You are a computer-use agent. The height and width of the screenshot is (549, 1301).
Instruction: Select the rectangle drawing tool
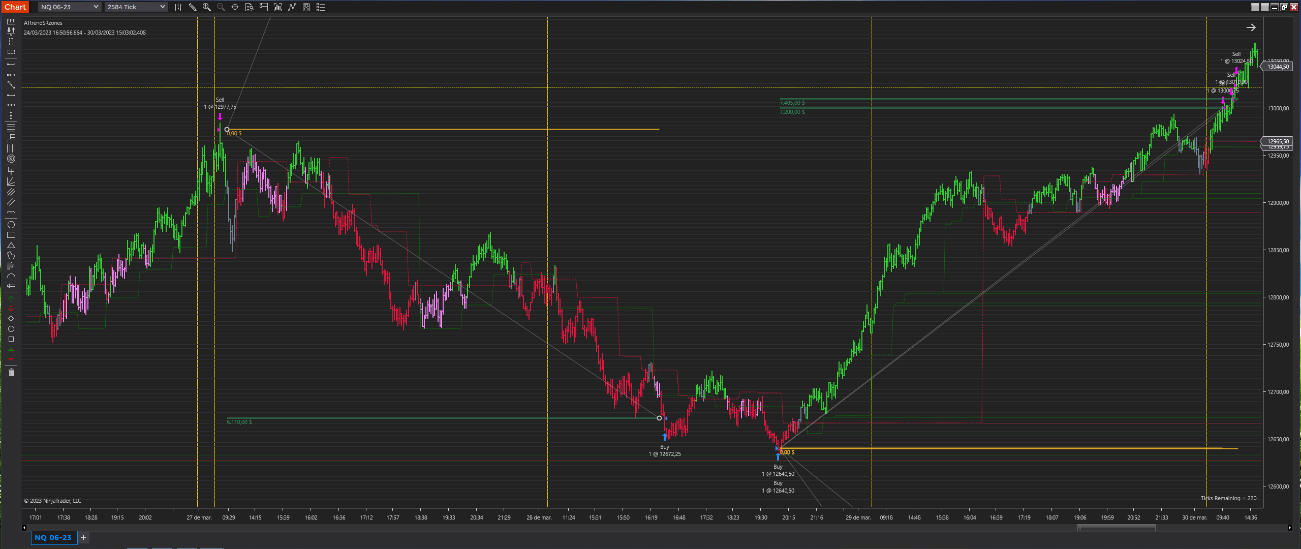click(x=11, y=235)
